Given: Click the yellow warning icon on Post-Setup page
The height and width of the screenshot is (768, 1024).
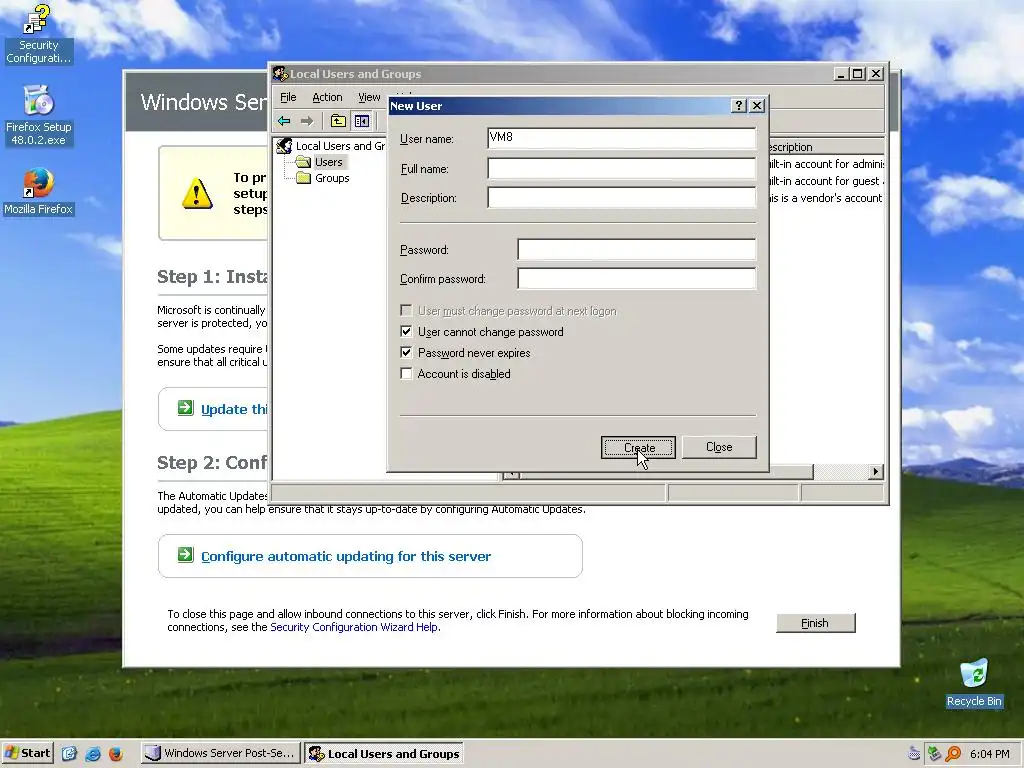Looking at the screenshot, I should tap(197, 194).
